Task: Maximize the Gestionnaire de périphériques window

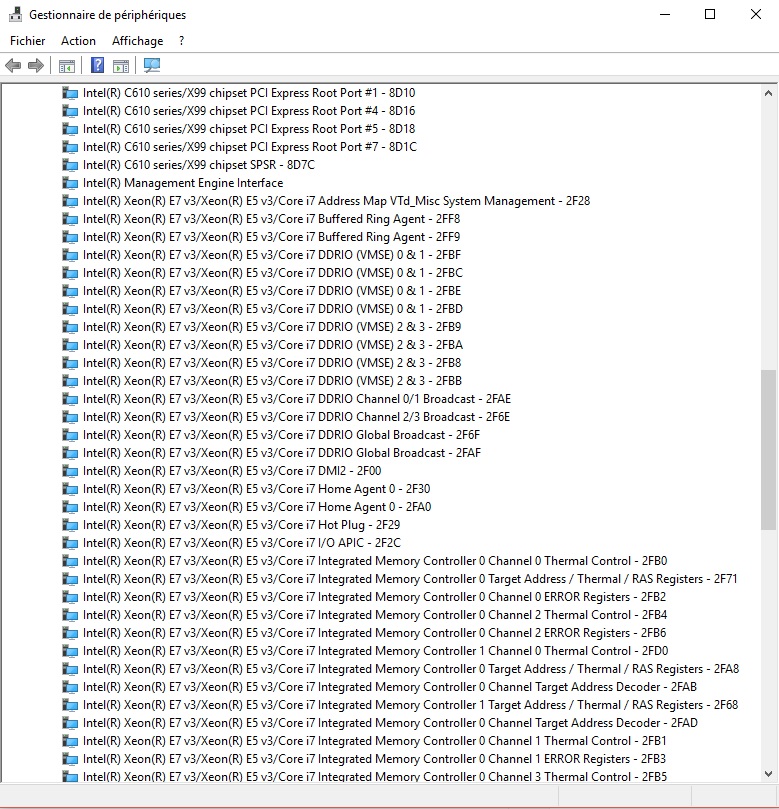Action: point(710,14)
